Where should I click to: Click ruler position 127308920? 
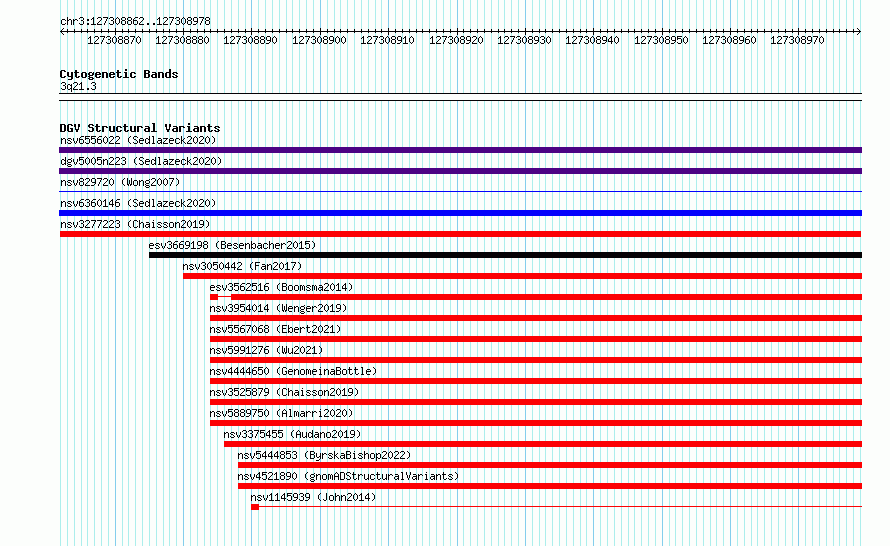[x=456, y=40]
